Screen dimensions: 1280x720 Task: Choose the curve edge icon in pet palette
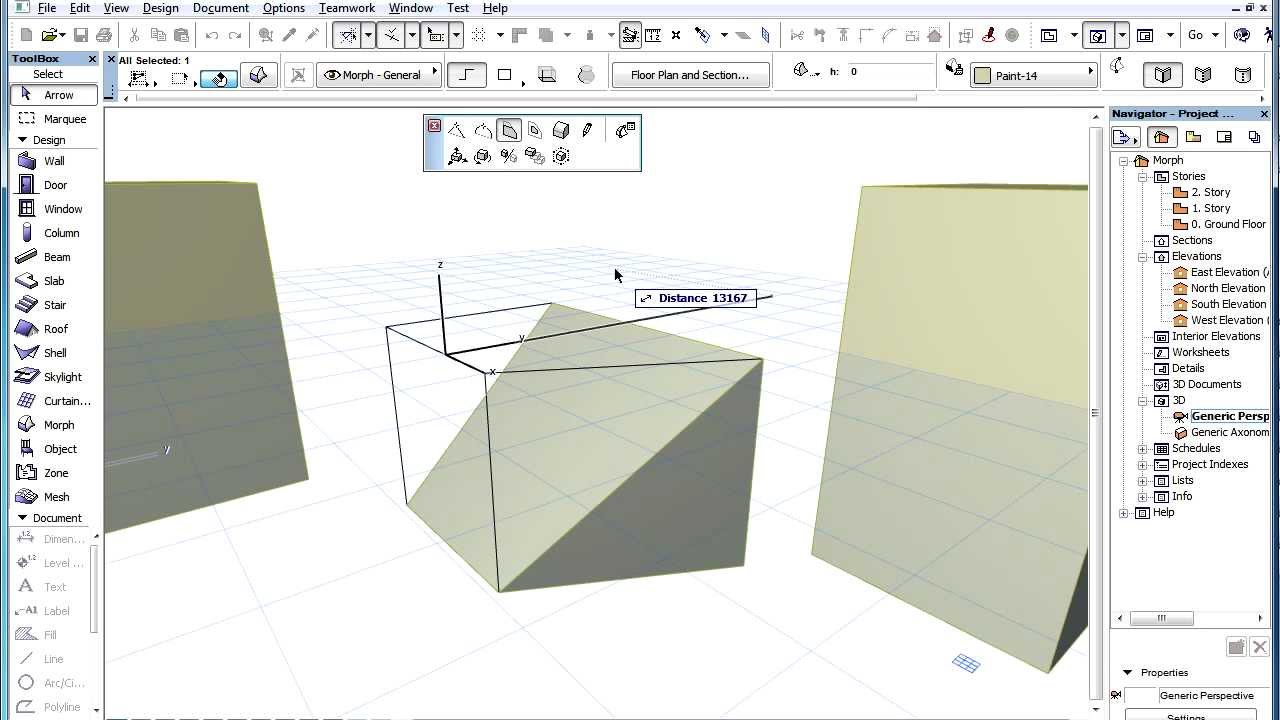tap(483, 130)
